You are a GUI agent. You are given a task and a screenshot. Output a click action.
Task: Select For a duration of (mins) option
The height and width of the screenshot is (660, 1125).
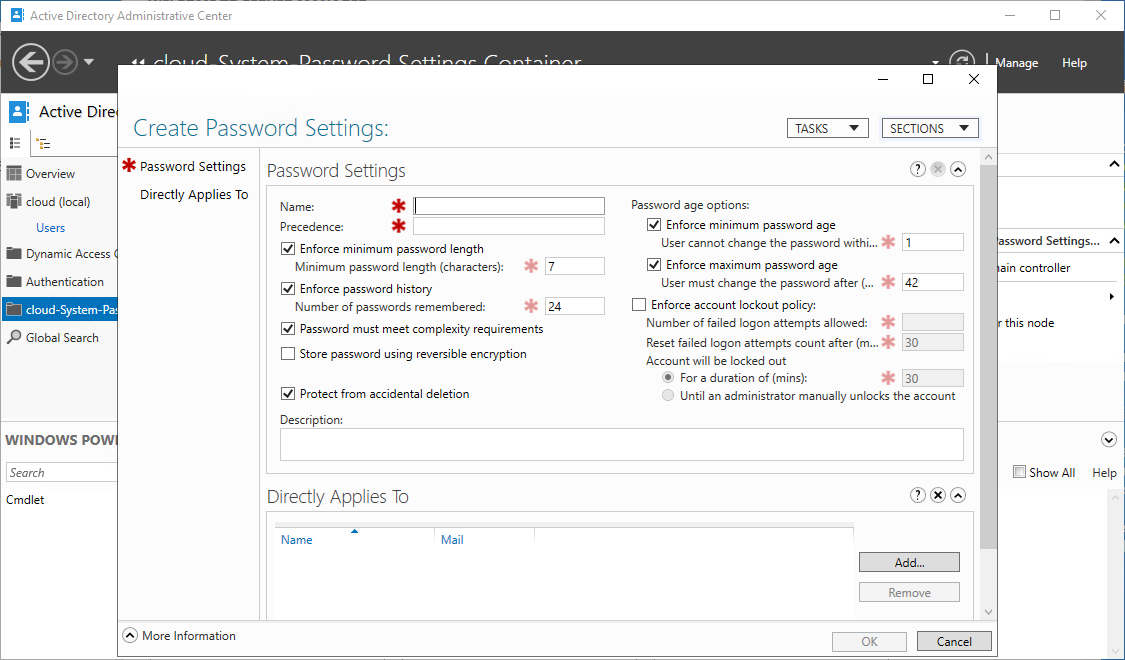668,377
